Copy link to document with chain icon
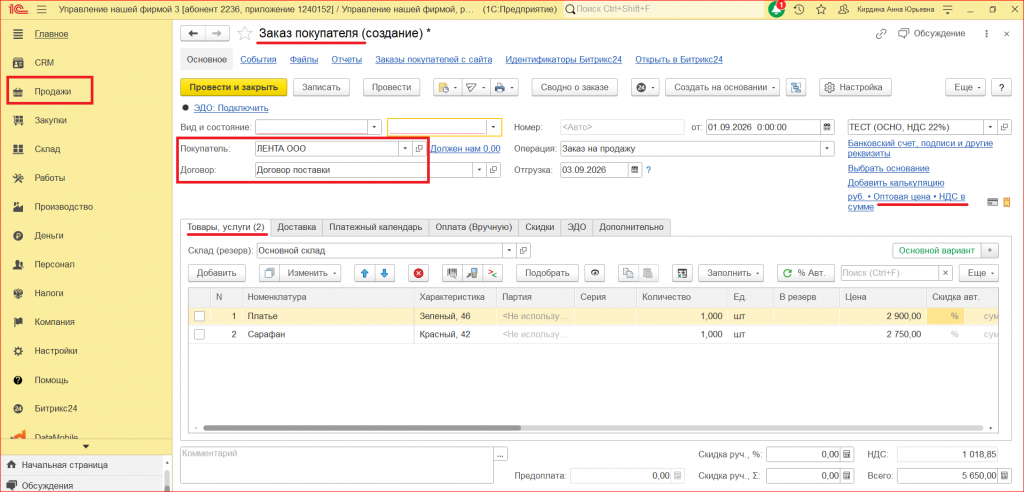The image size is (1024, 492). tap(881, 33)
